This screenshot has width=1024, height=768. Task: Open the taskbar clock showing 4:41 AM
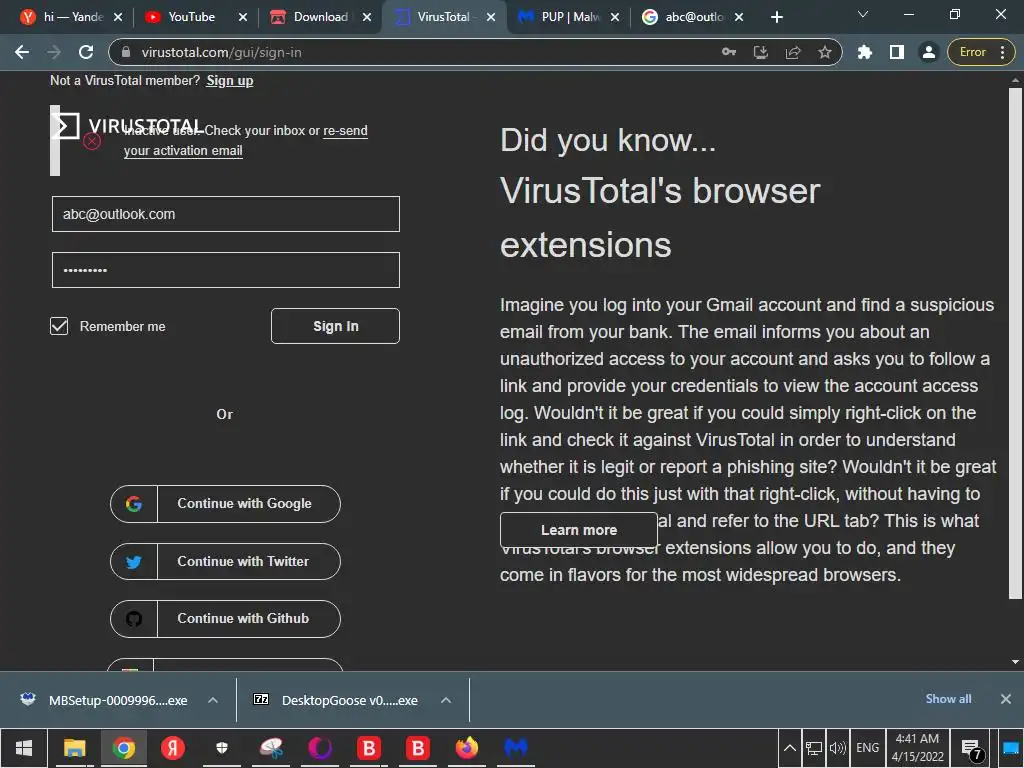[x=918, y=748]
